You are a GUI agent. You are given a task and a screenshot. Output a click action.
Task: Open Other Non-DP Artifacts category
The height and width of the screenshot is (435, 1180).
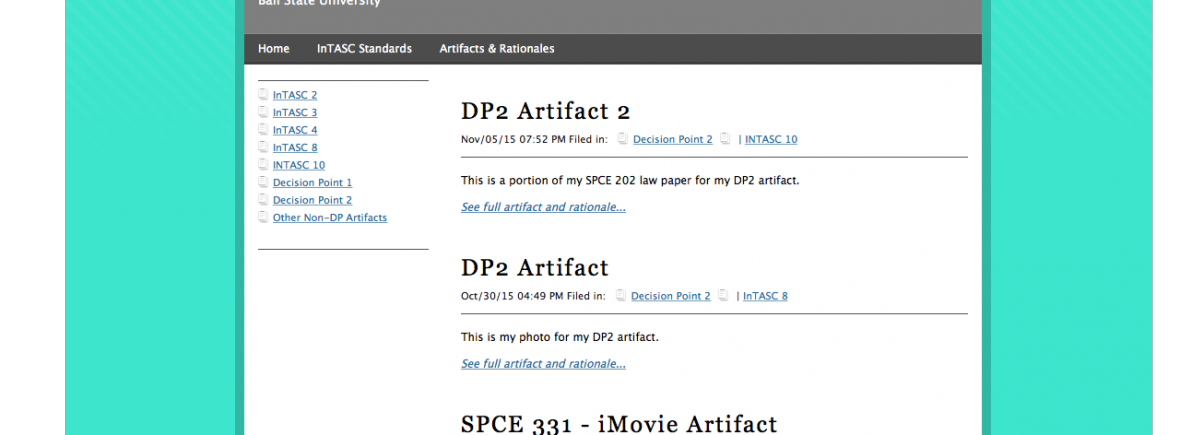(329, 217)
